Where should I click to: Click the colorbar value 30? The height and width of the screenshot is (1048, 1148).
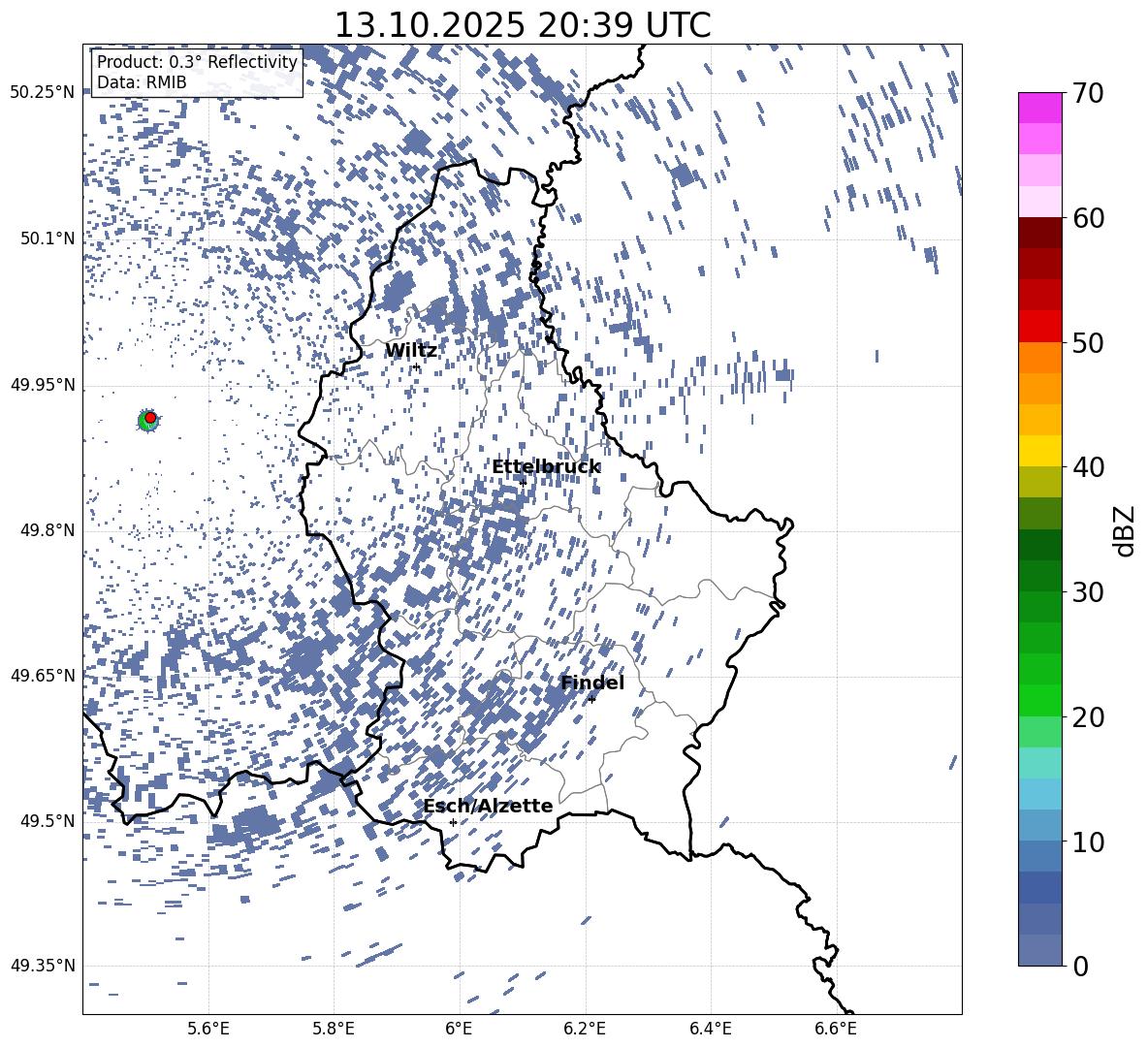click(x=1089, y=592)
